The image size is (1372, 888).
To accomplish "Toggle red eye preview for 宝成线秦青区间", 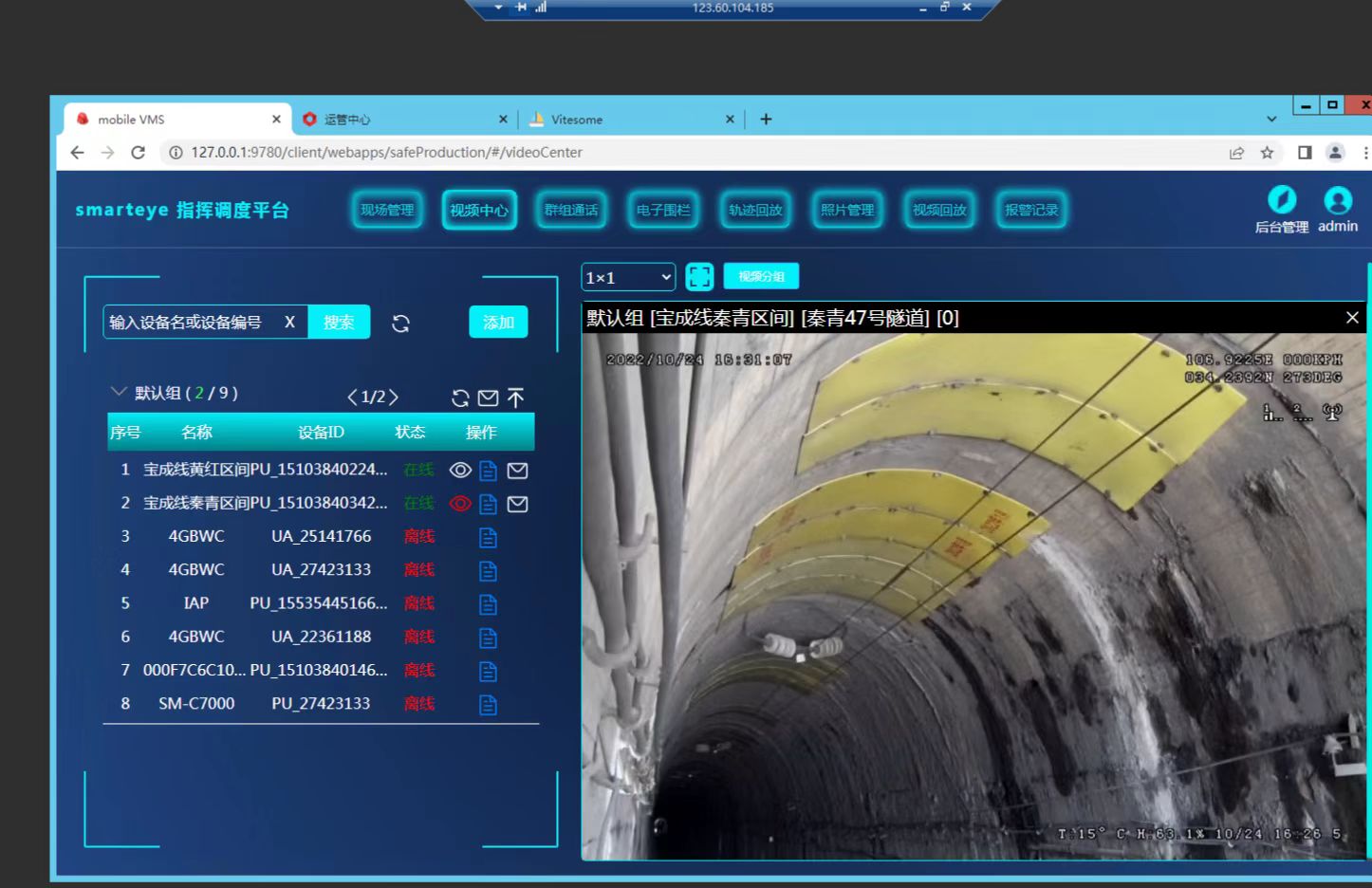I will point(460,504).
